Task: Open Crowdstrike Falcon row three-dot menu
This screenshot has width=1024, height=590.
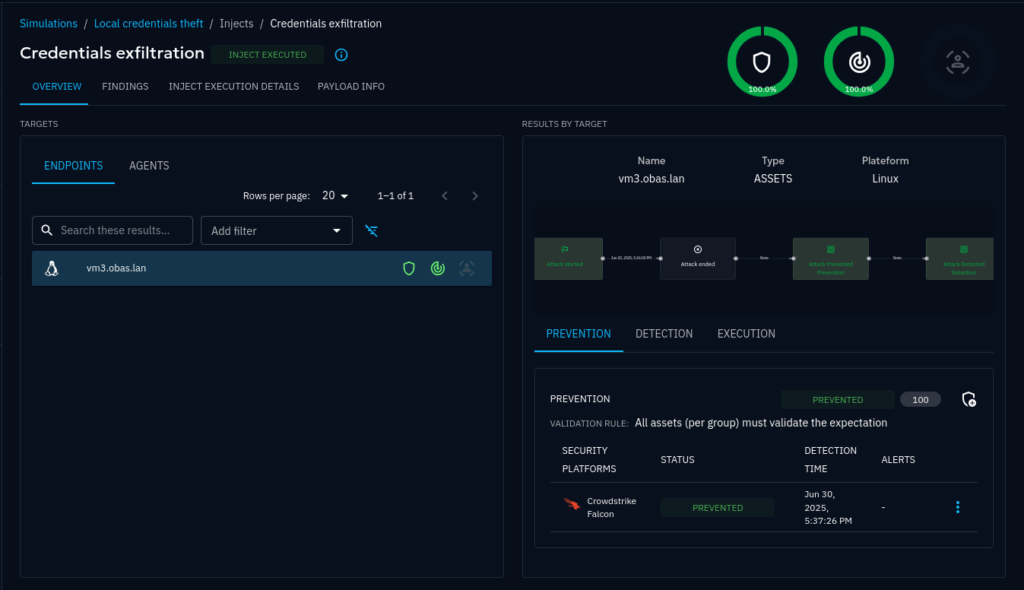Action: [957, 508]
